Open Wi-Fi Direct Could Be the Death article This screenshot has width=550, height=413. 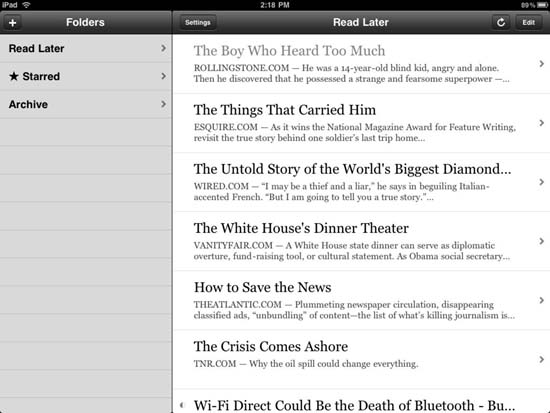point(361,401)
